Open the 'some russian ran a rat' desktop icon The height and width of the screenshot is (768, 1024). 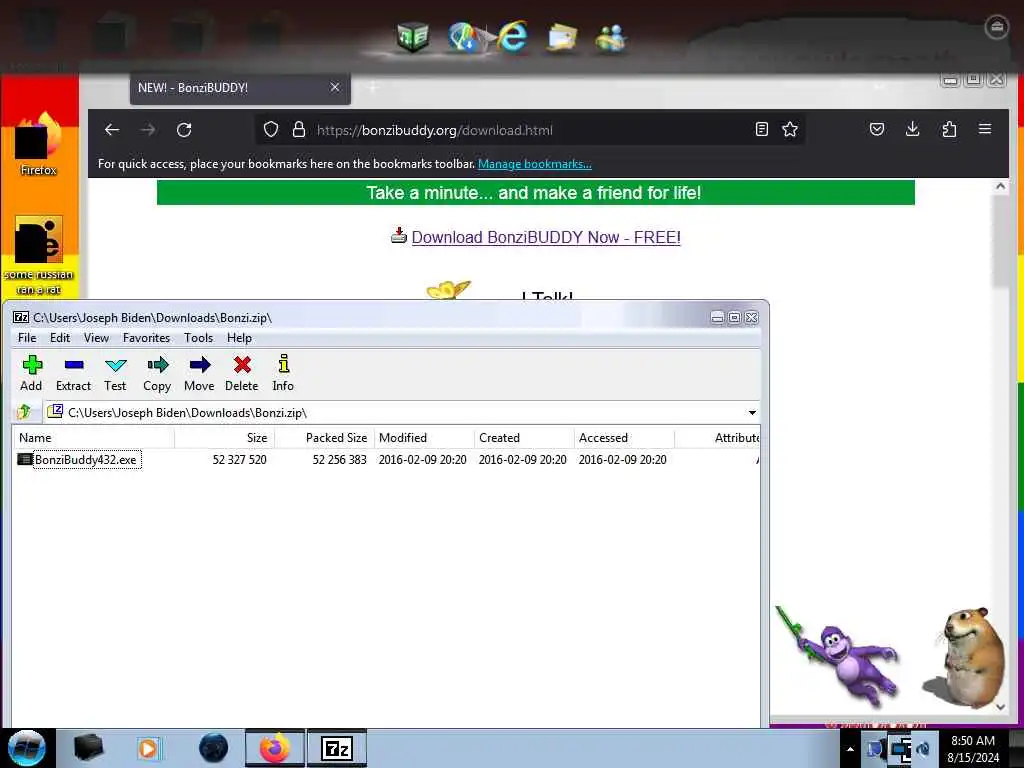[x=39, y=255]
